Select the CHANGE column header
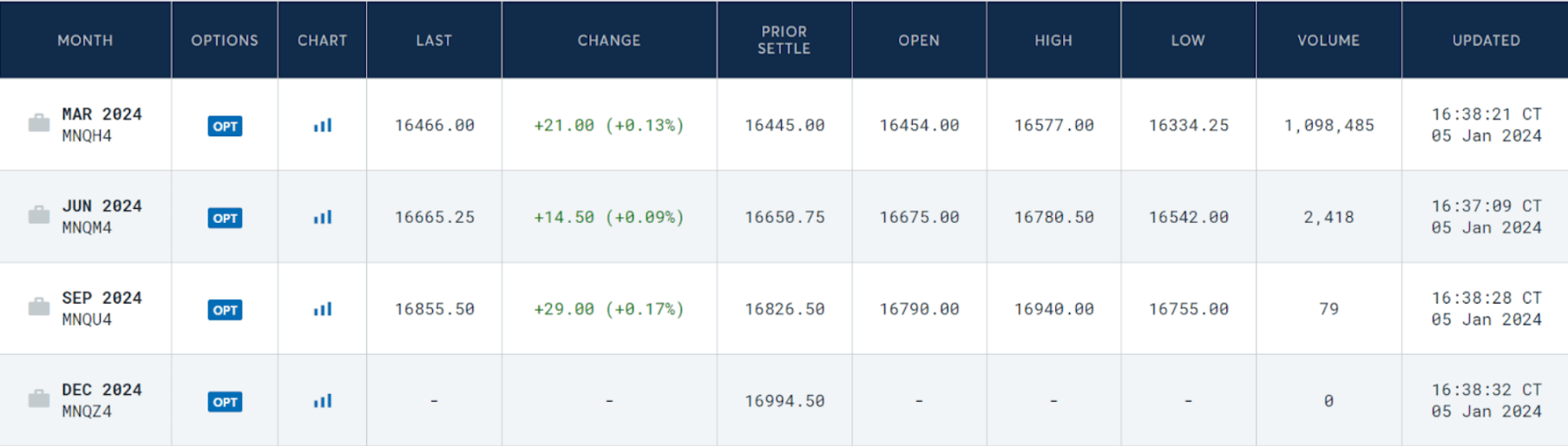The image size is (1568, 446). click(x=609, y=41)
